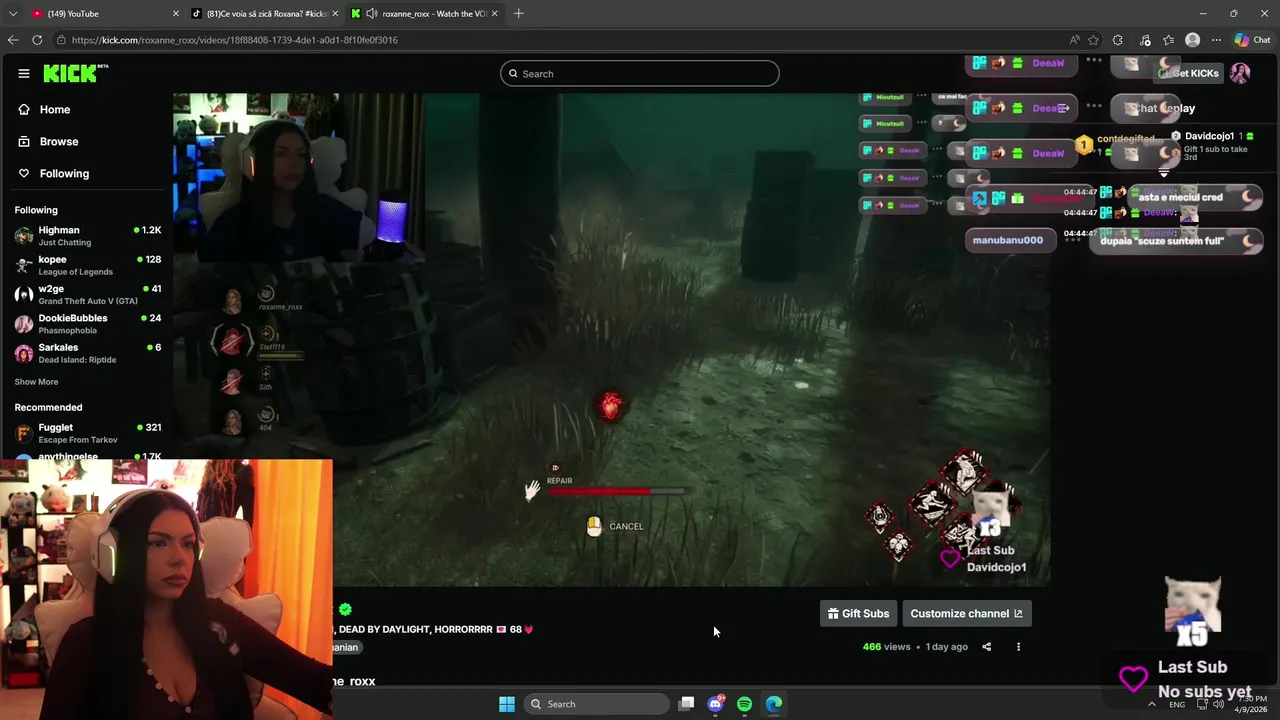Click the Gift Subs button
This screenshot has width=1280, height=720.
(x=858, y=614)
